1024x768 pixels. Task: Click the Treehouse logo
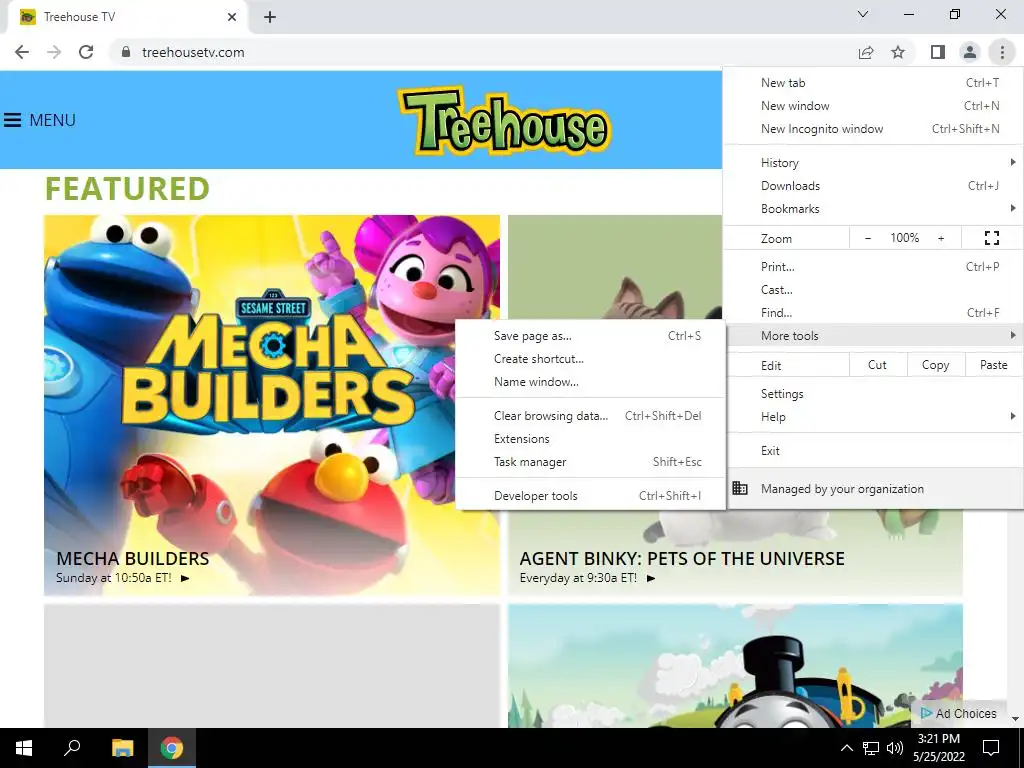click(504, 121)
